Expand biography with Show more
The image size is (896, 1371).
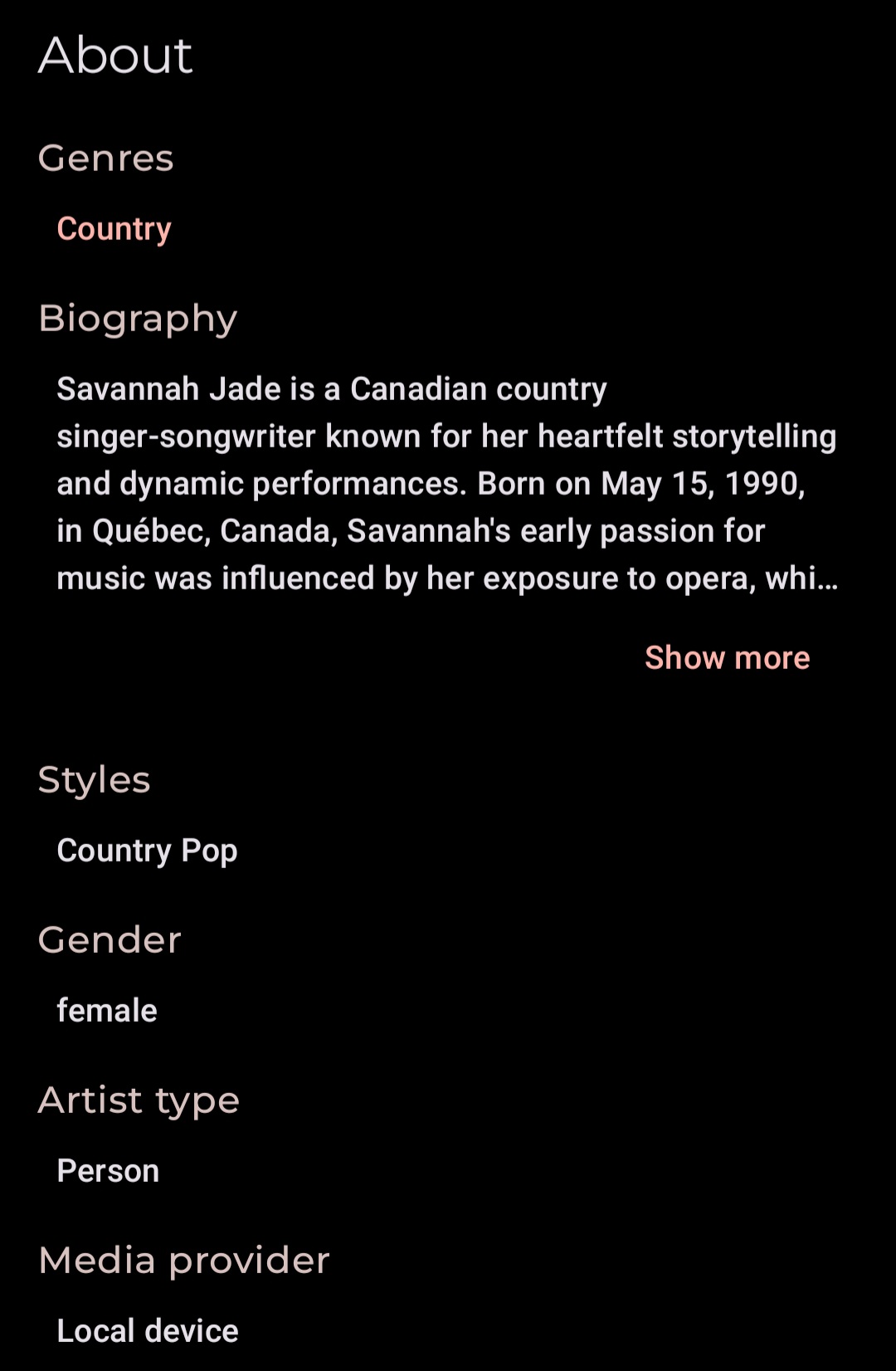coord(727,657)
